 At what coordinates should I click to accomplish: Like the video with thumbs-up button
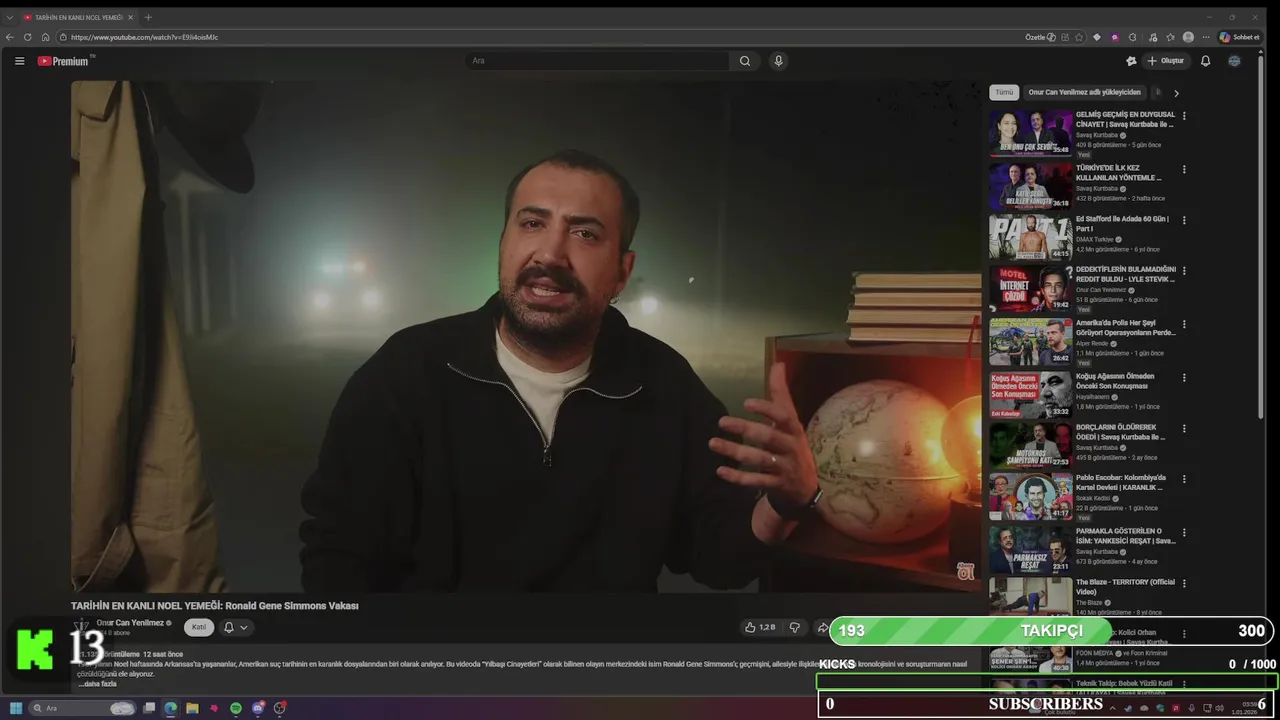(760, 627)
